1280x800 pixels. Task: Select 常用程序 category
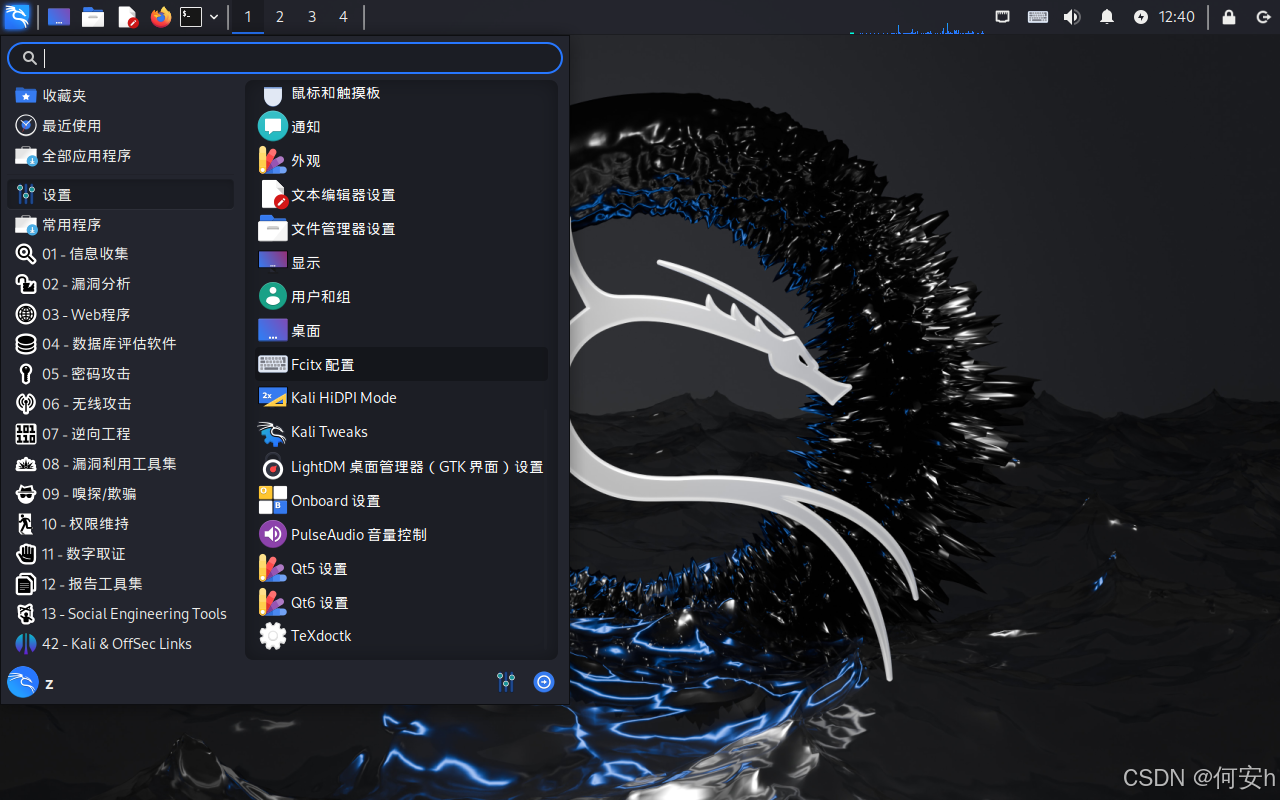point(120,224)
